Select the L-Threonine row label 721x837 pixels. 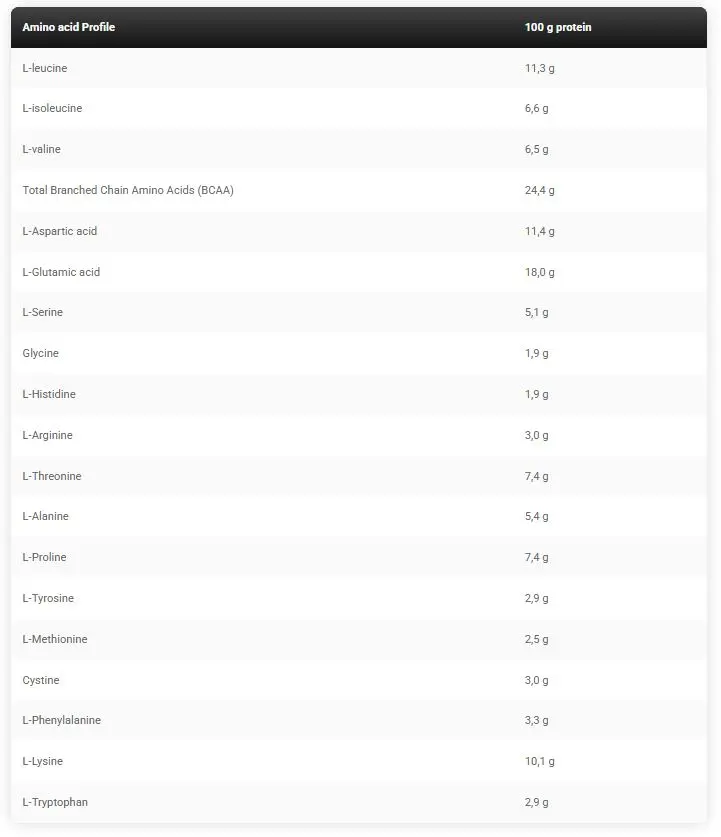(x=52, y=476)
